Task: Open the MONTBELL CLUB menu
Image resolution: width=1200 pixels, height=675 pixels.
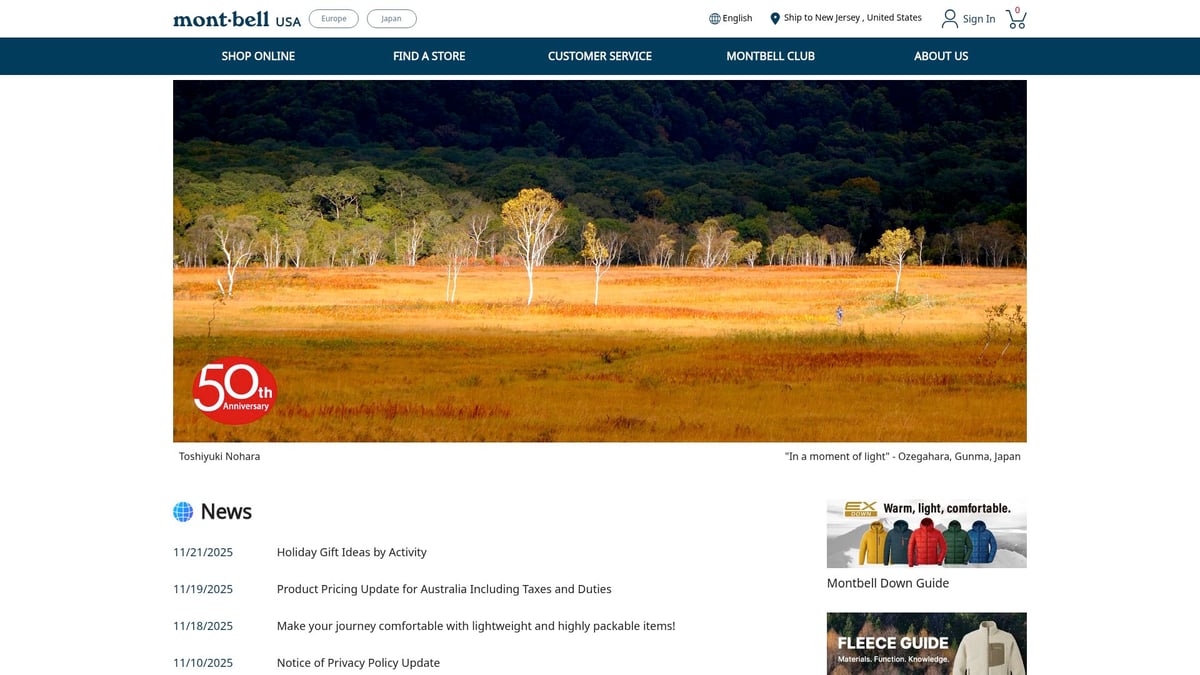Action: click(770, 56)
